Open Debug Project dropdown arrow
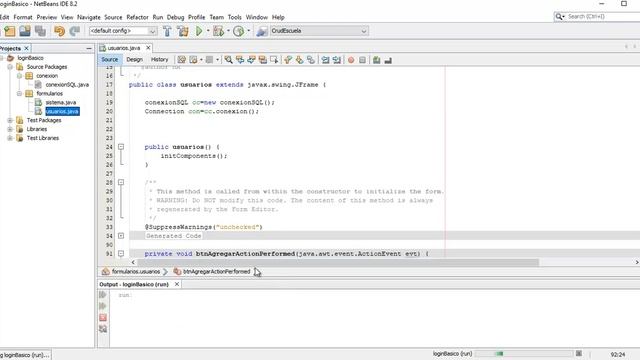The image size is (640, 360). click(x=228, y=31)
